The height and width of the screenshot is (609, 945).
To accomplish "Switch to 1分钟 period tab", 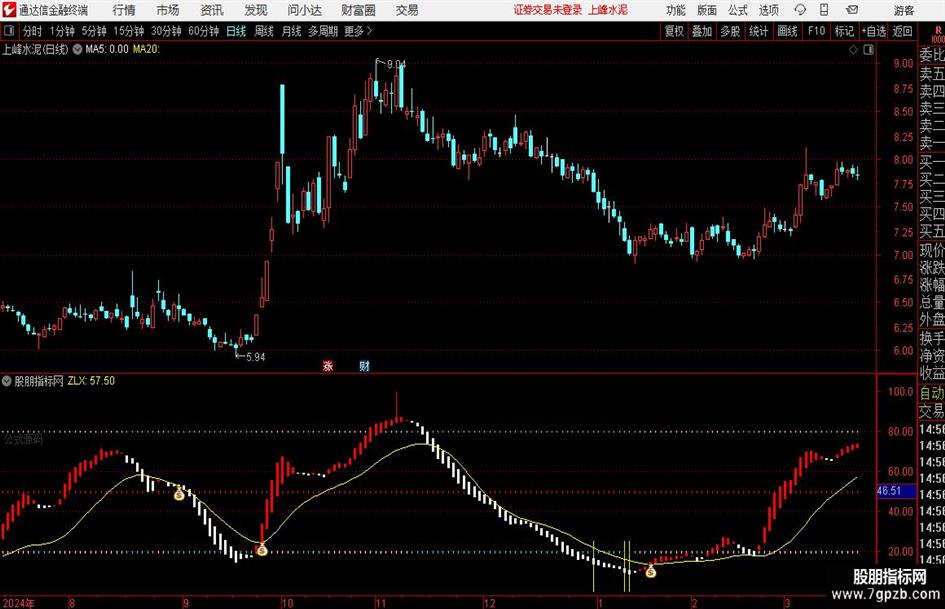I will (x=62, y=31).
